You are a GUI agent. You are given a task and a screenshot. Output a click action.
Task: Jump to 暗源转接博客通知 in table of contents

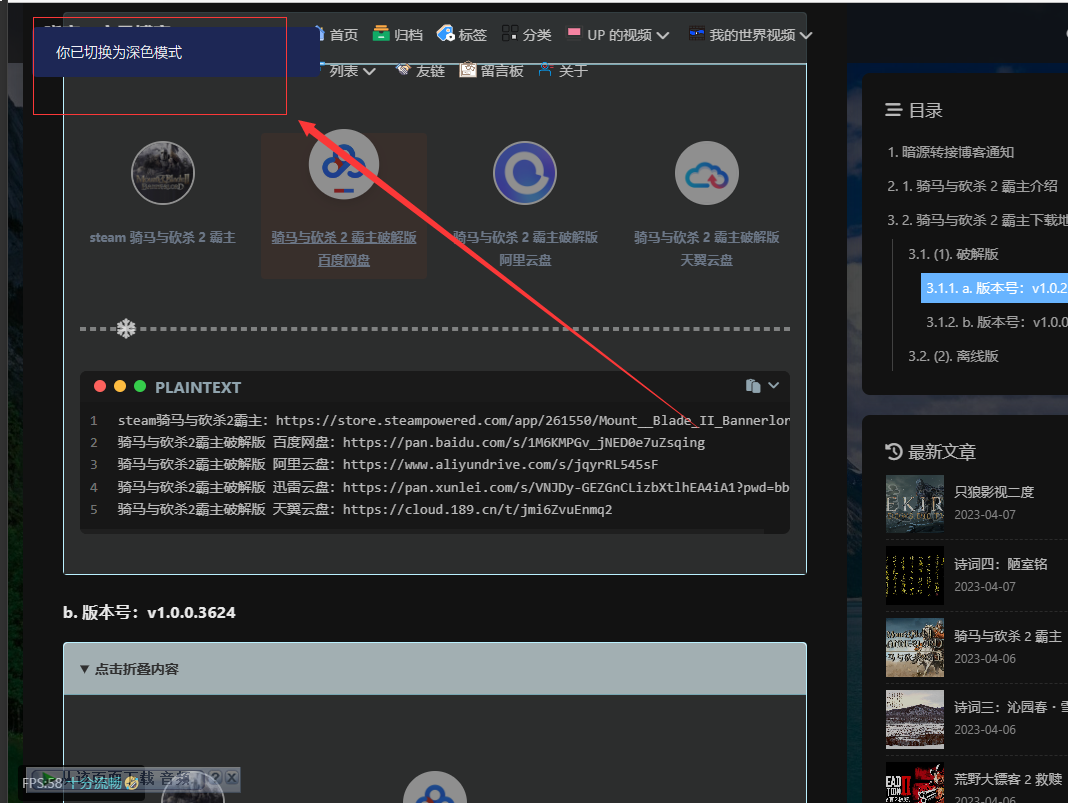[951, 152]
